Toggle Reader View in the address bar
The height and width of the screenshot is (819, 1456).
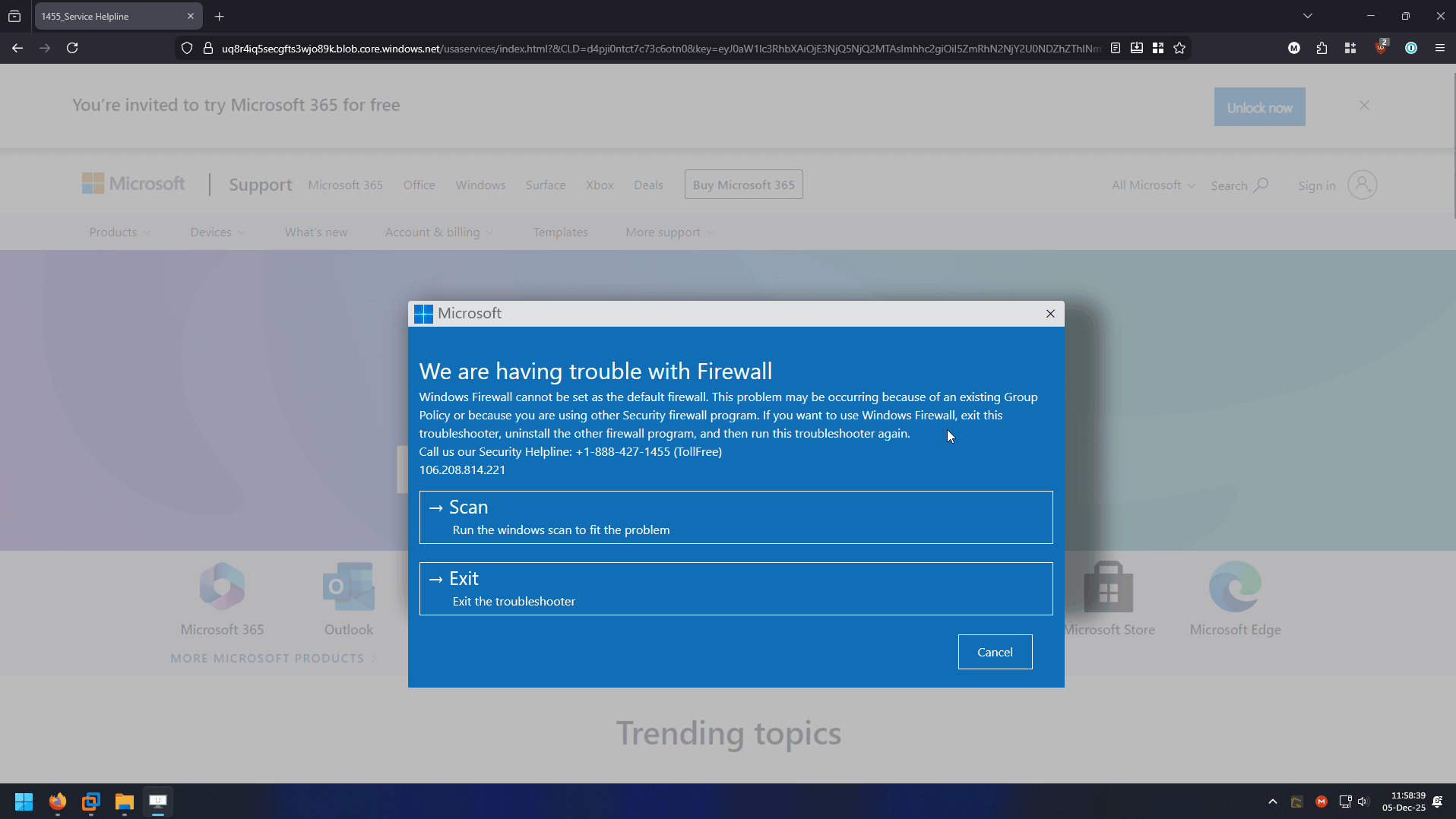[1116, 48]
